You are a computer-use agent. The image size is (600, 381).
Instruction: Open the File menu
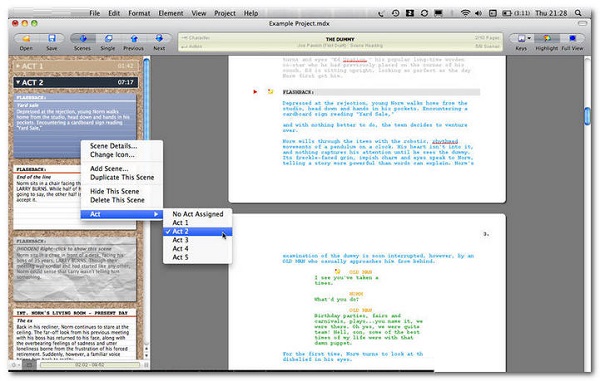[x=95, y=13]
